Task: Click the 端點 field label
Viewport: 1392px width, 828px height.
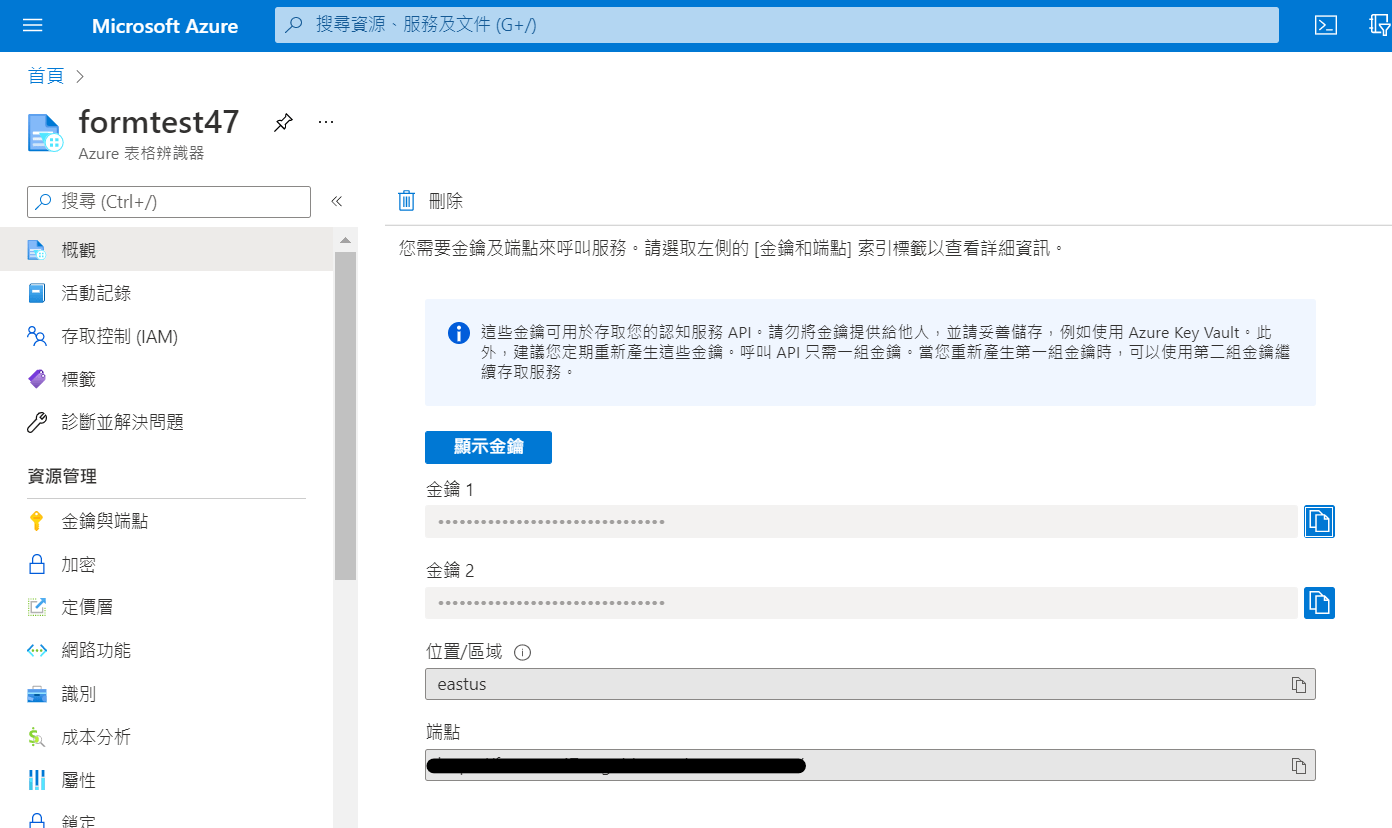Action: point(443,733)
